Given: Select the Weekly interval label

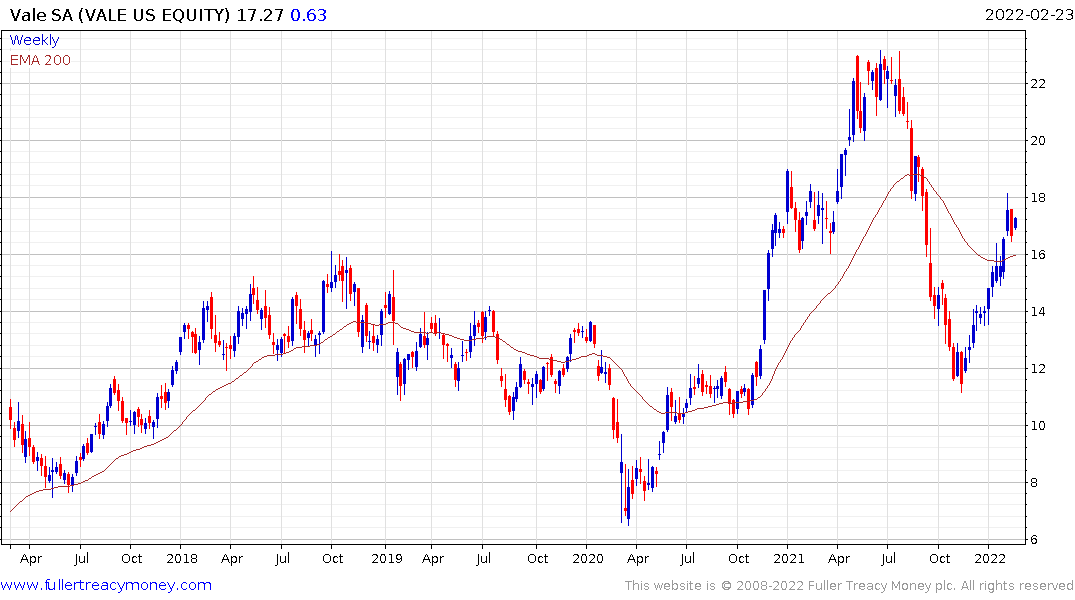Looking at the screenshot, I should pyautogui.click(x=34, y=40).
